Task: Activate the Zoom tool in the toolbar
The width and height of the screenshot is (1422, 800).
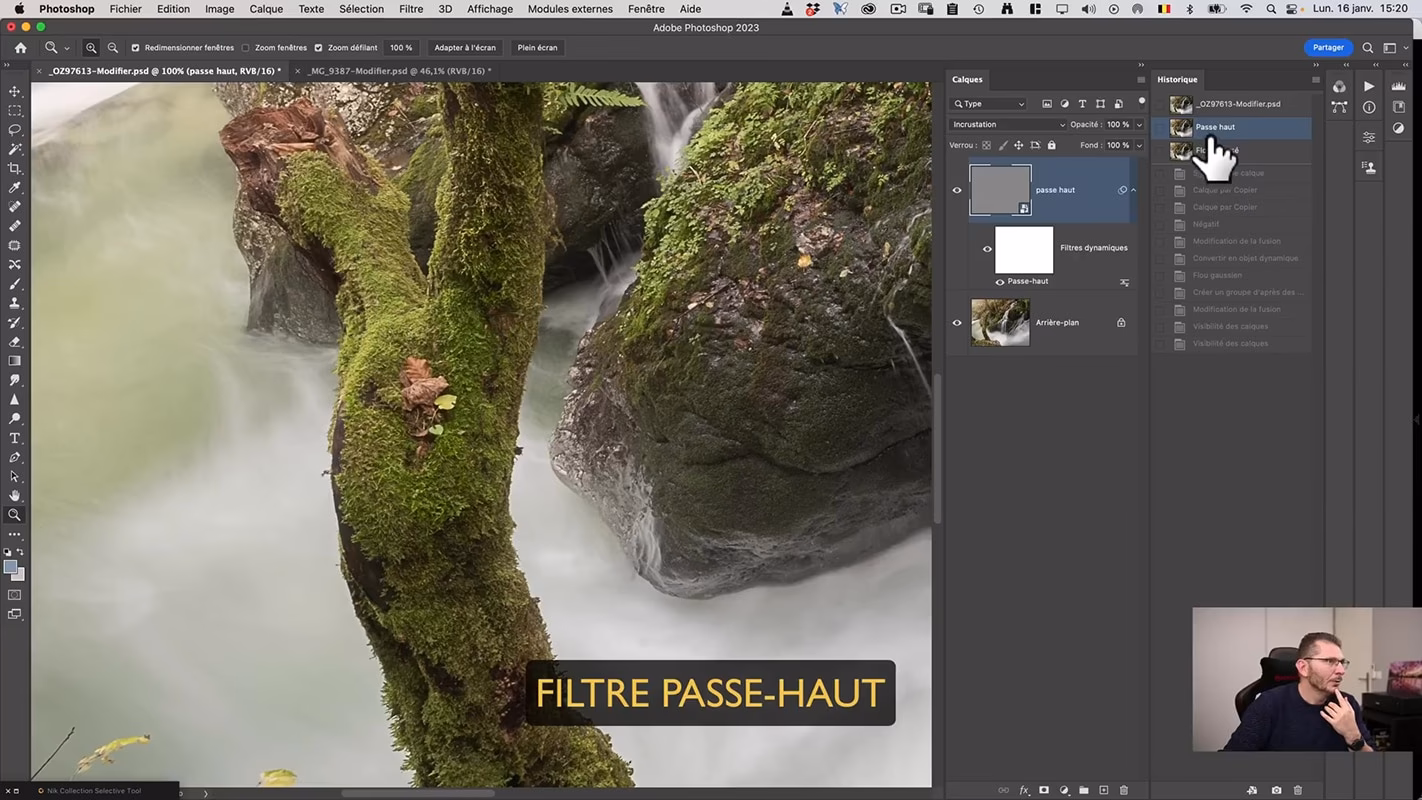Action: 14,515
